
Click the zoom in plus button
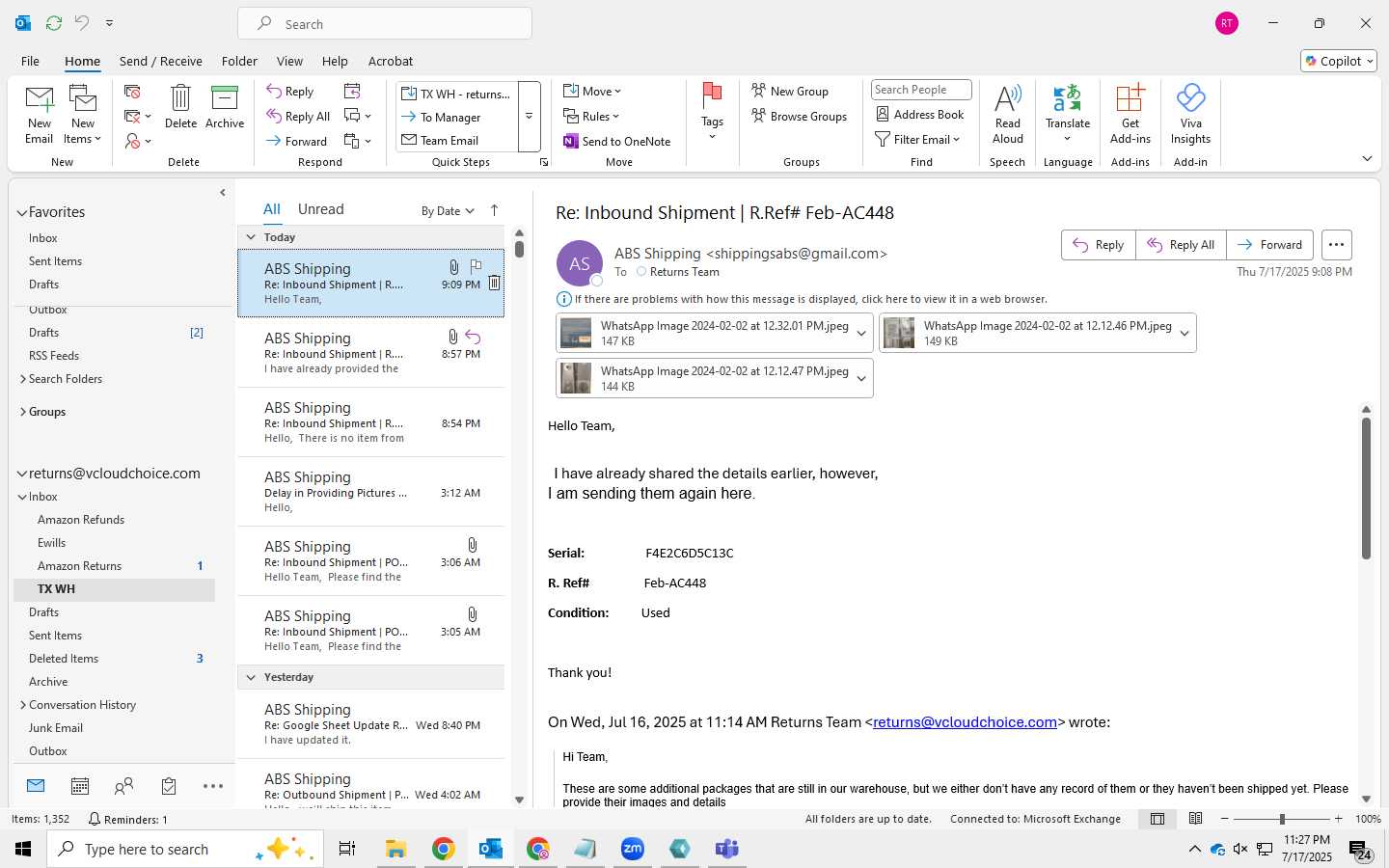tap(1339, 819)
